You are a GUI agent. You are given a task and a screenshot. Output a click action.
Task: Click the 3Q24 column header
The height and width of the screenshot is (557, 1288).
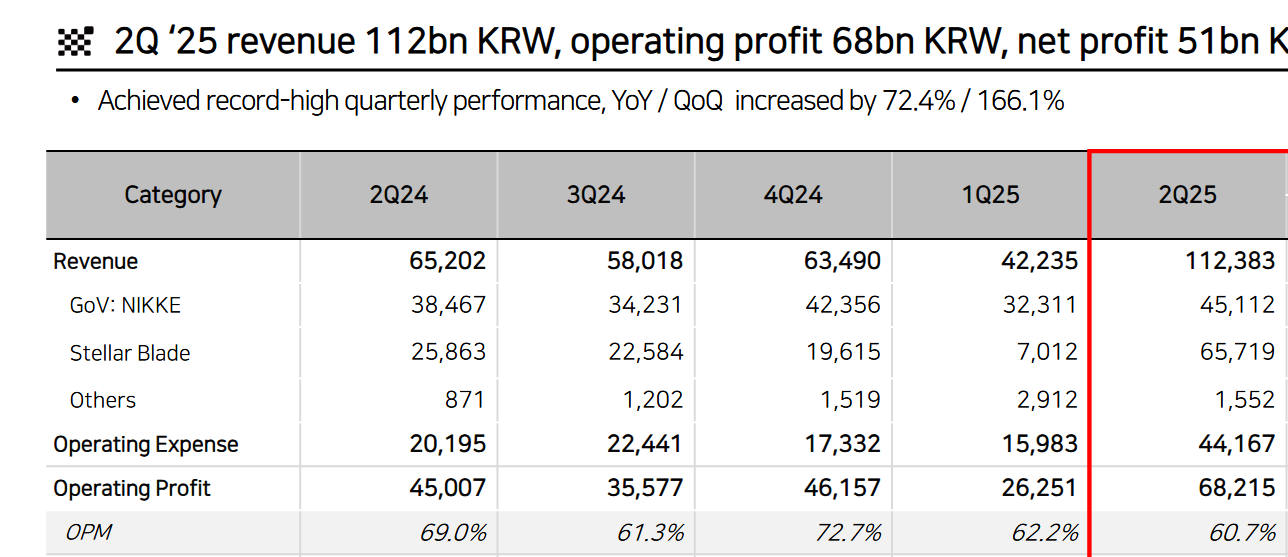[596, 195]
